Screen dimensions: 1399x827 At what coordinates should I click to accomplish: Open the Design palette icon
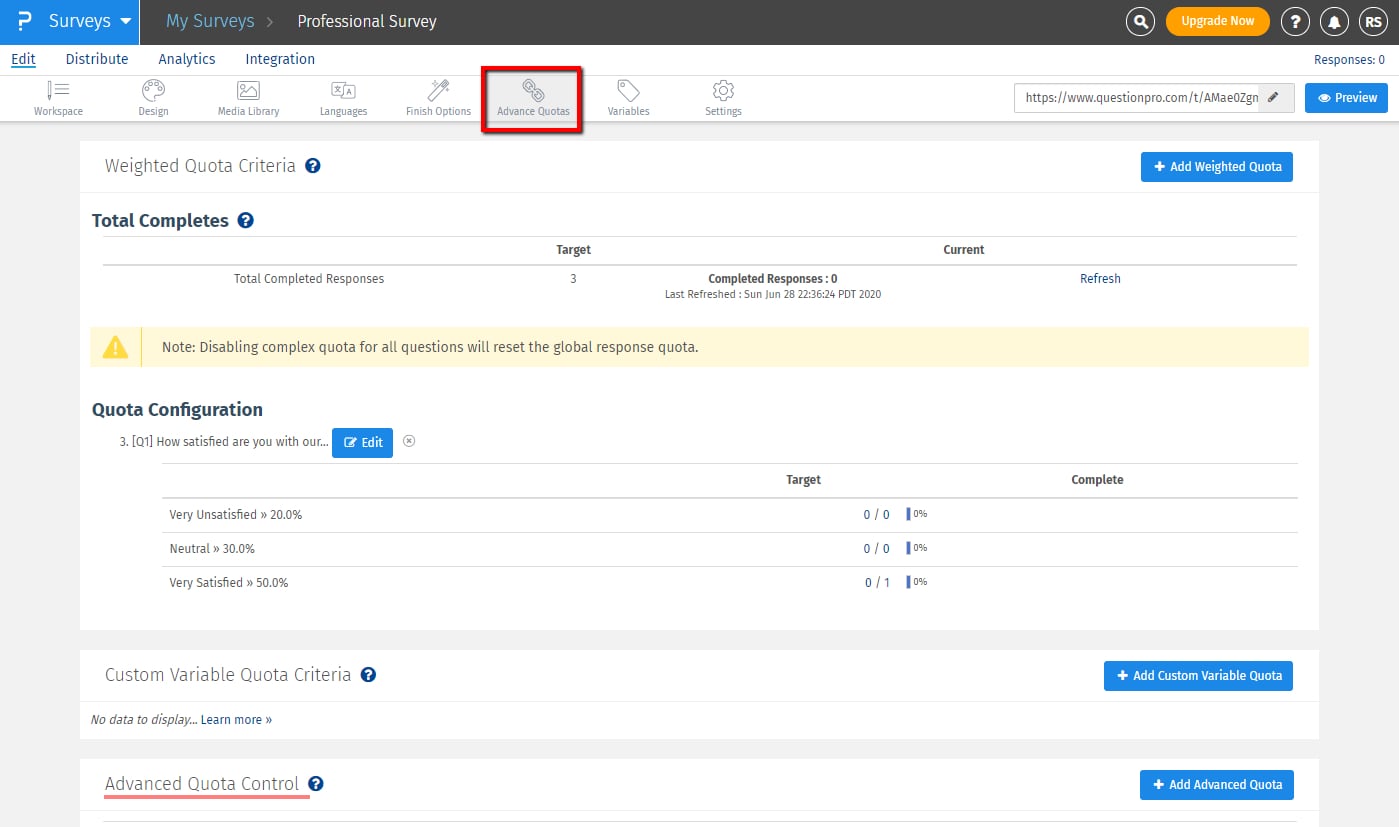click(x=153, y=91)
